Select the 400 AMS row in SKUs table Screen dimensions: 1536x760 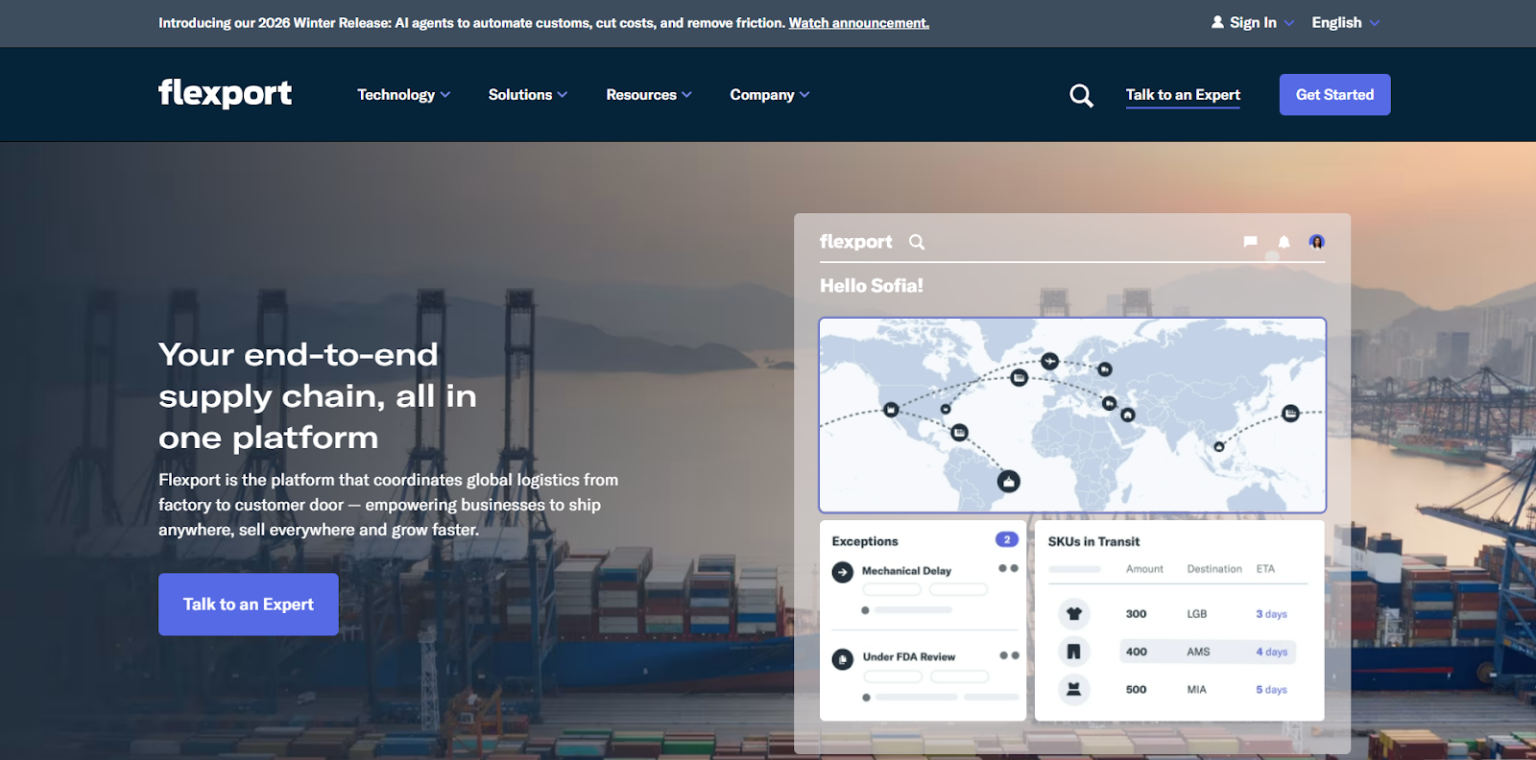coord(1206,652)
